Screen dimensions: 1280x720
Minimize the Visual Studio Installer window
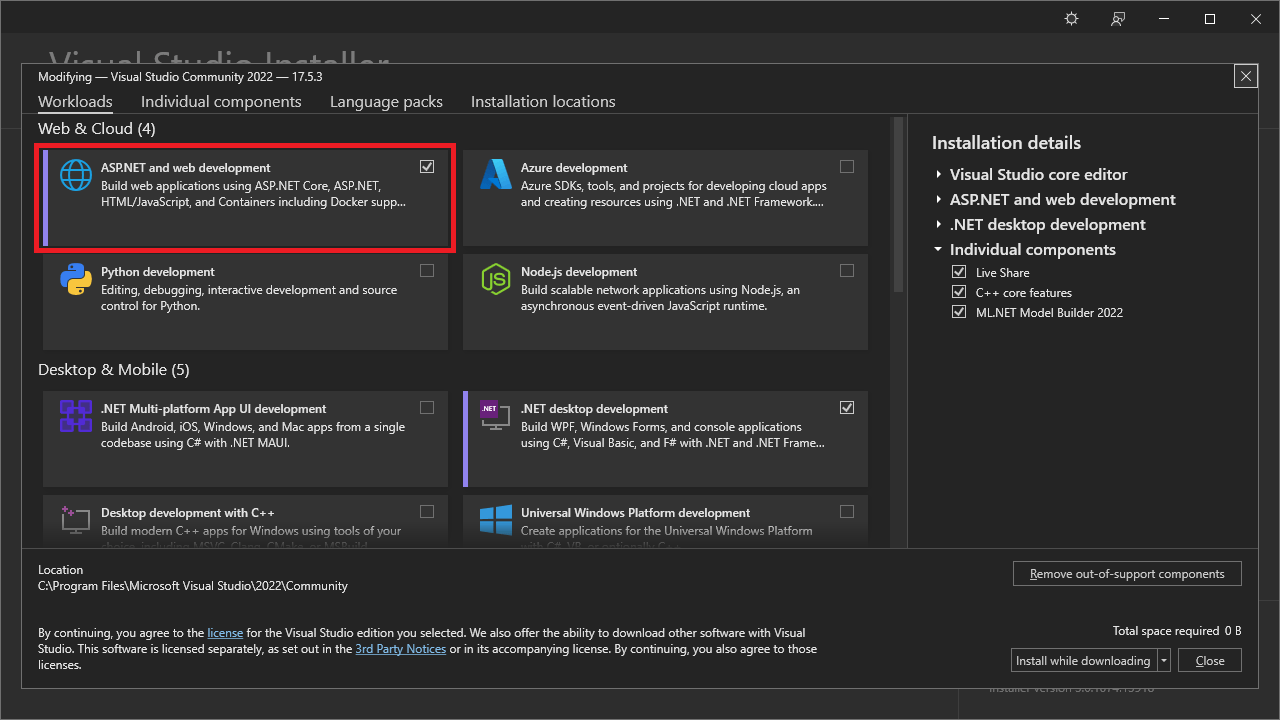pos(1164,19)
